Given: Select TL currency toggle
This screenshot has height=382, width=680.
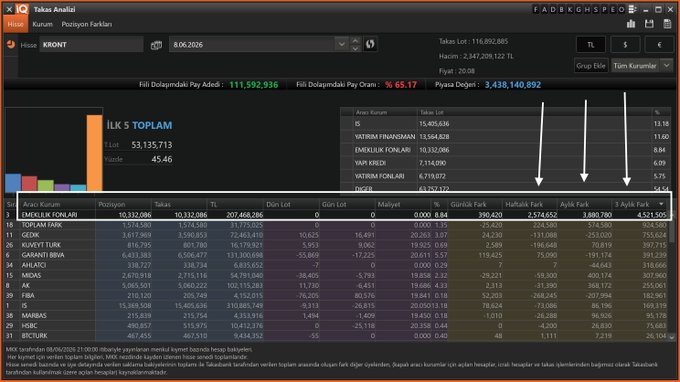Looking at the screenshot, I should [x=591, y=45].
